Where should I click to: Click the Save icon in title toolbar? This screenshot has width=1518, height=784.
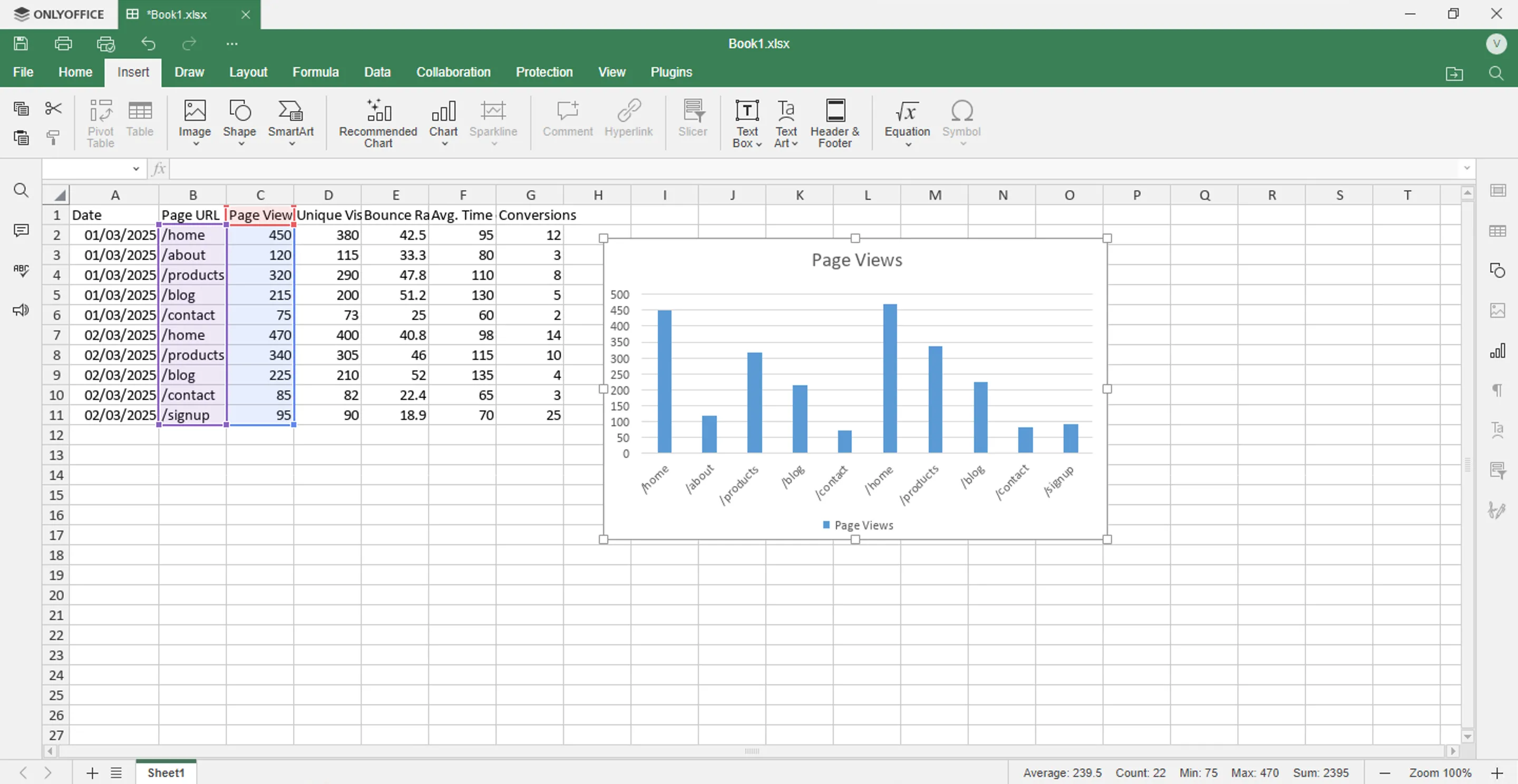(21, 44)
